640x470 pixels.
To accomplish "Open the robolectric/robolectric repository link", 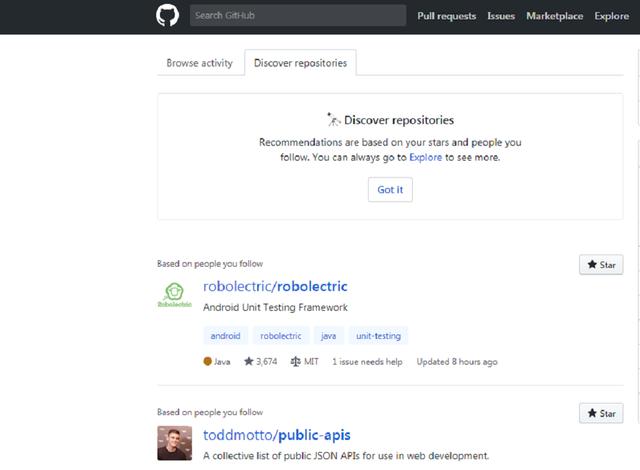I will [275, 287].
